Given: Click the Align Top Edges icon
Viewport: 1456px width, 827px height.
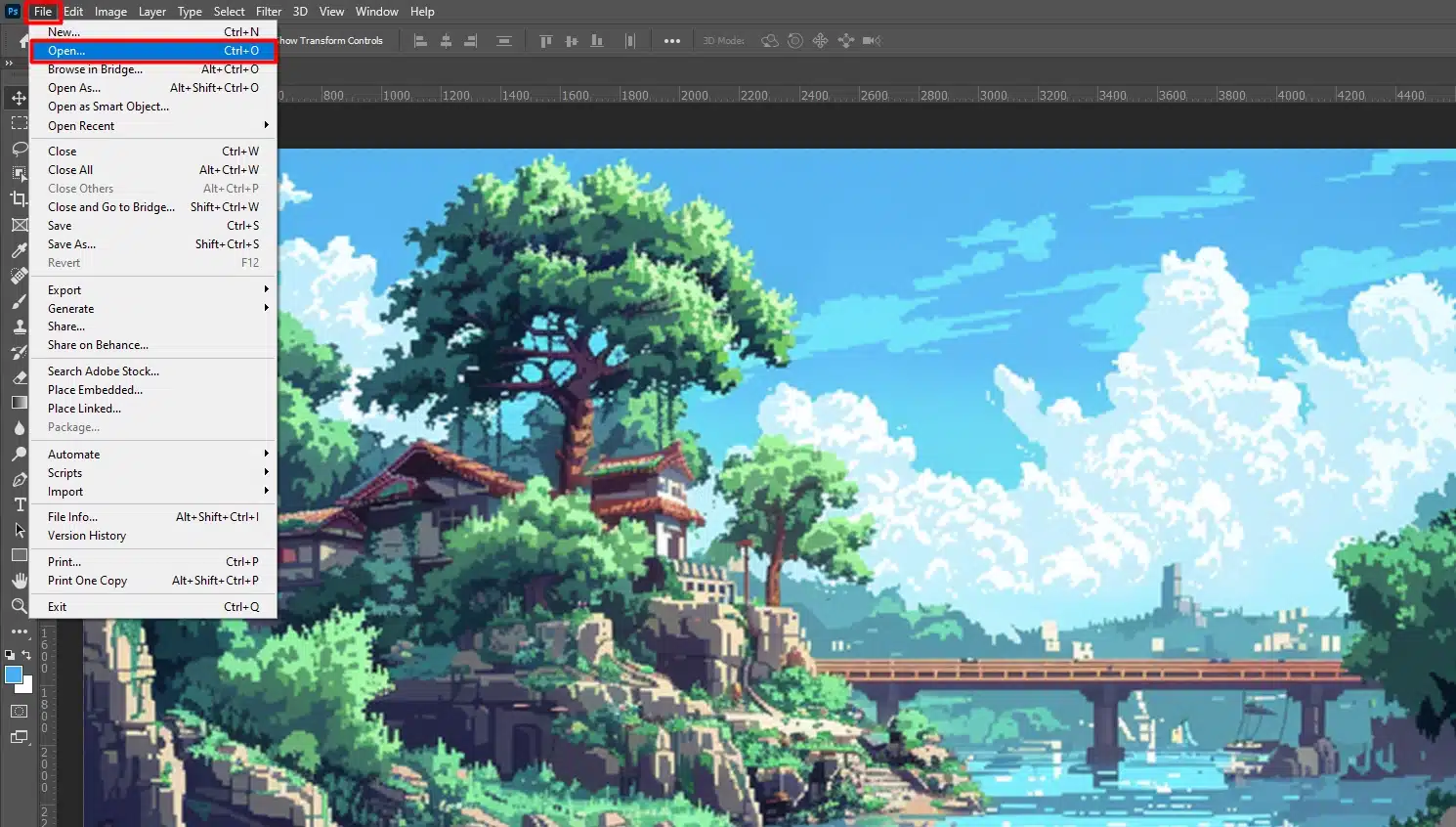Looking at the screenshot, I should pos(546,41).
